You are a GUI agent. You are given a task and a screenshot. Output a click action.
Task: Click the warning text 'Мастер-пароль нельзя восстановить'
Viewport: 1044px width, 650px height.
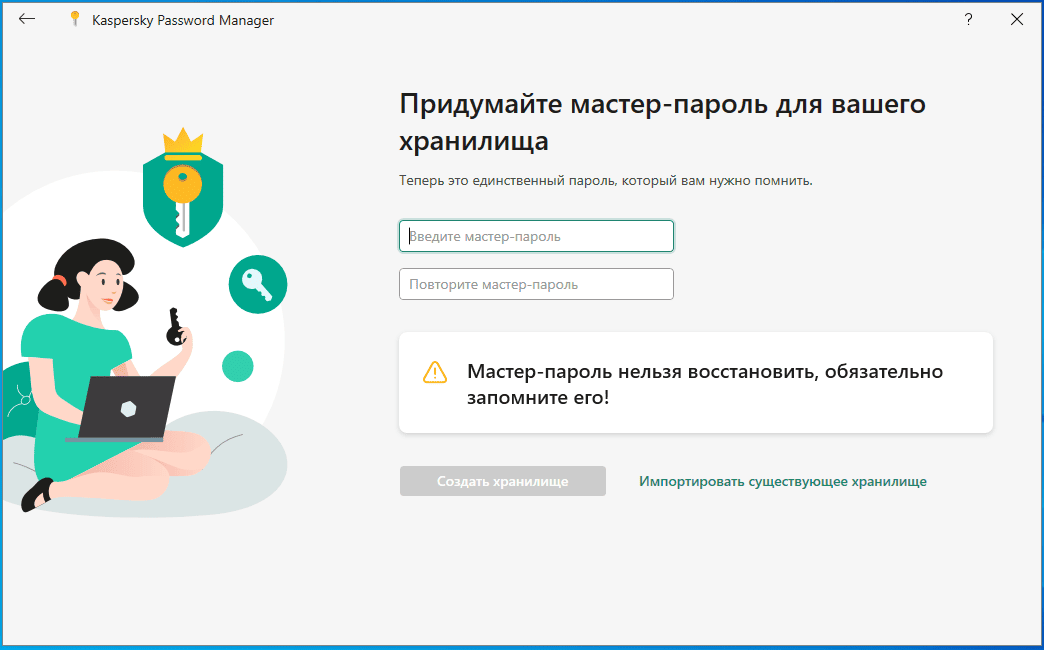click(x=643, y=371)
